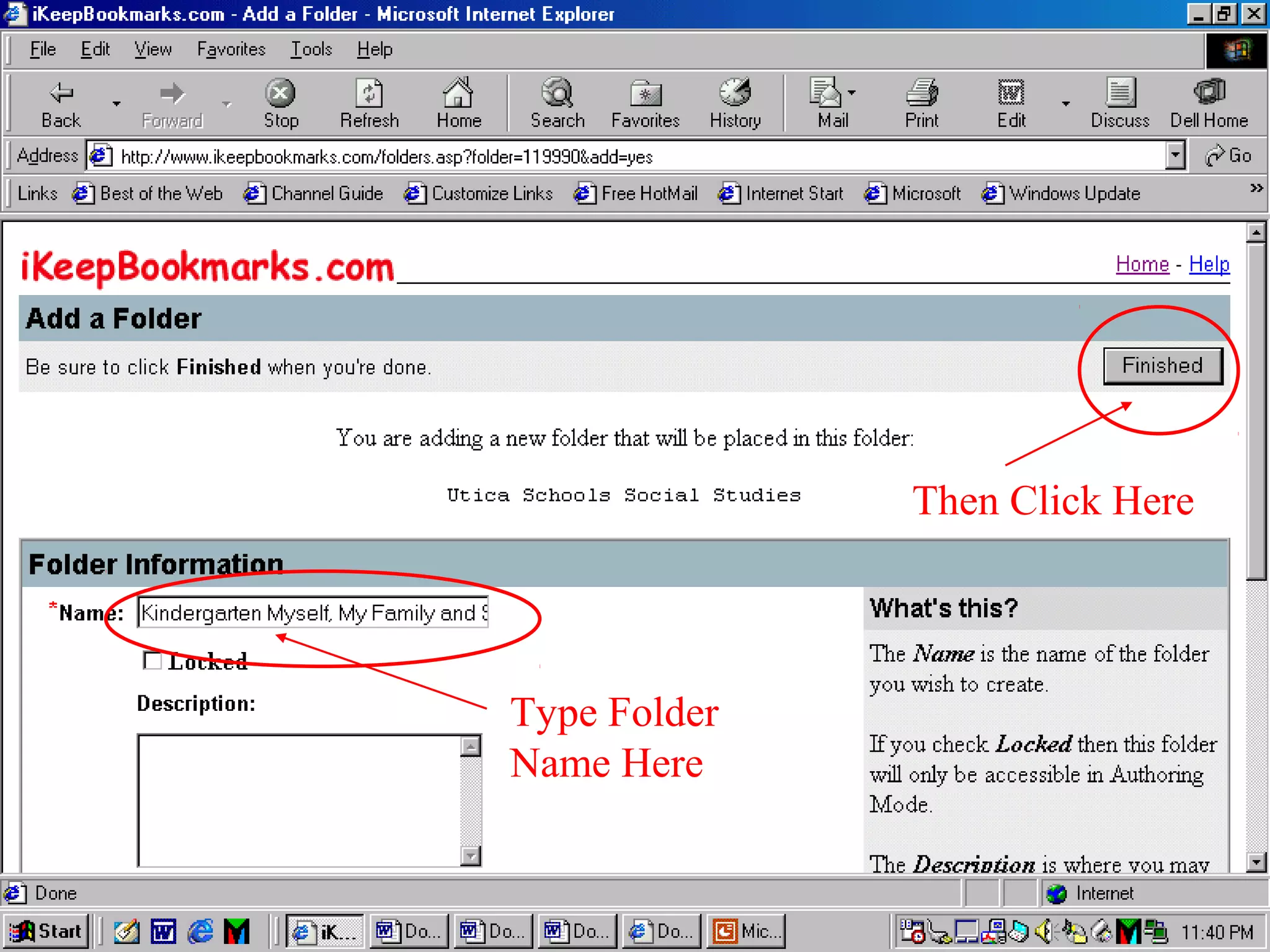Click the taskbar clock showing 11:40 PM
This screenshot has width=1270, height=952.
click(x=1217, y=932)
